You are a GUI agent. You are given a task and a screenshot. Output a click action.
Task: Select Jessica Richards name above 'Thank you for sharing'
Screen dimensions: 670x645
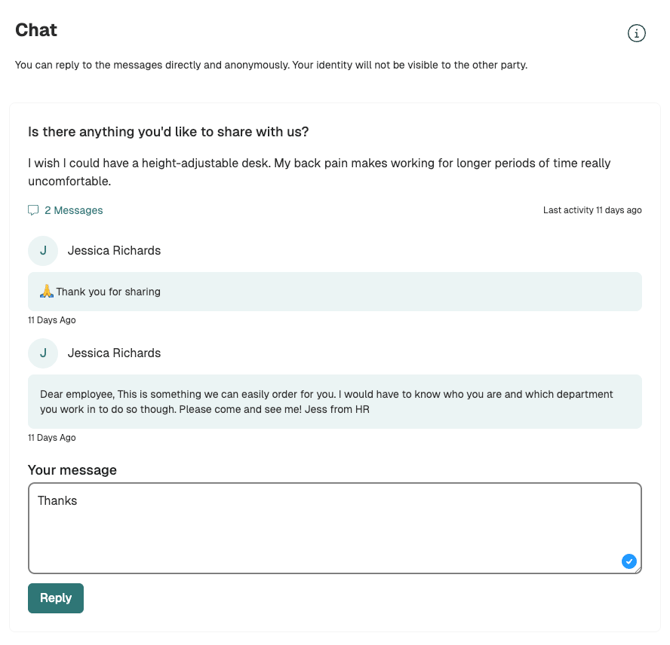coord(114,251)
